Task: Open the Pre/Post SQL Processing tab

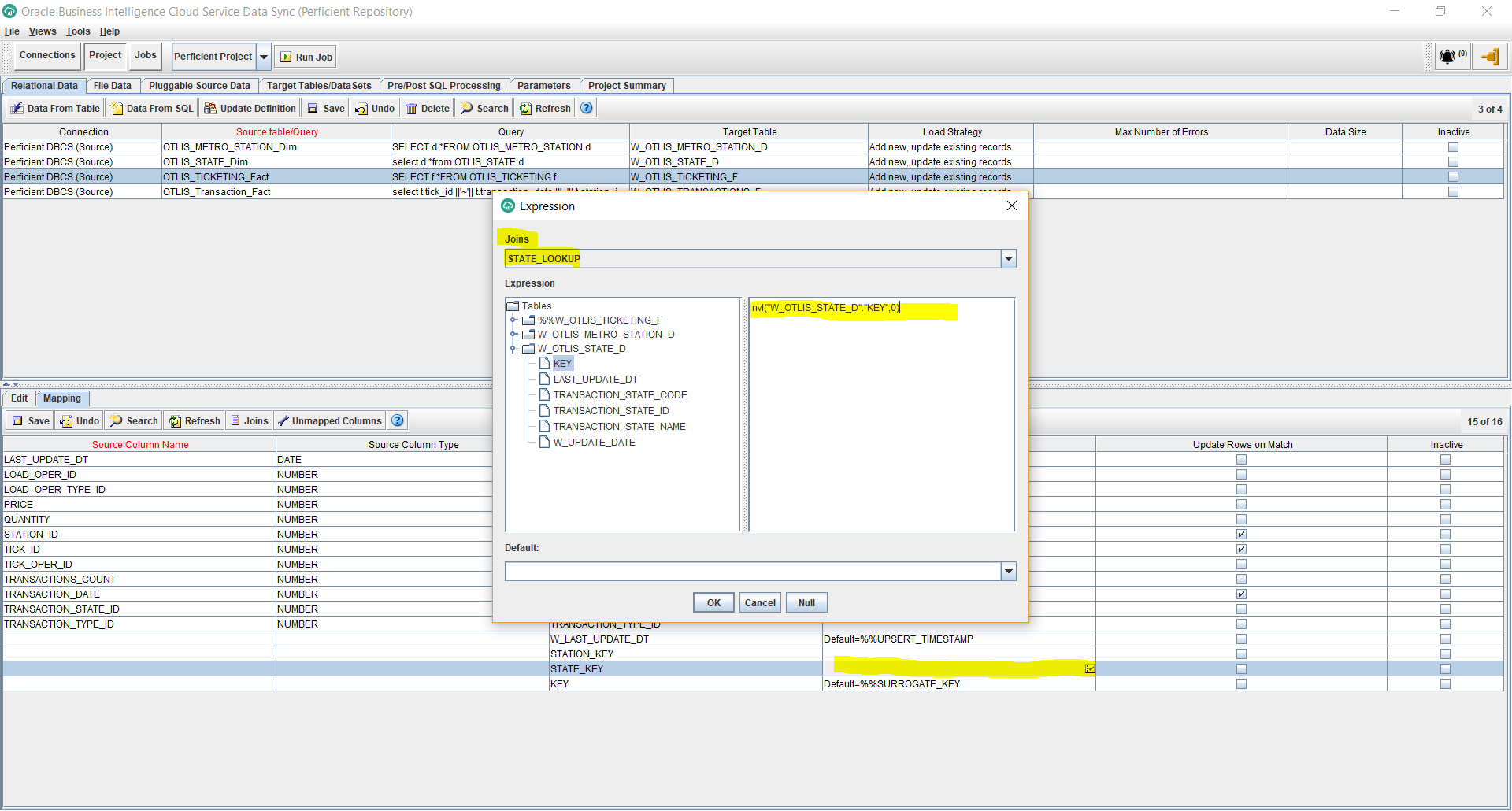Action: point(444,86)
